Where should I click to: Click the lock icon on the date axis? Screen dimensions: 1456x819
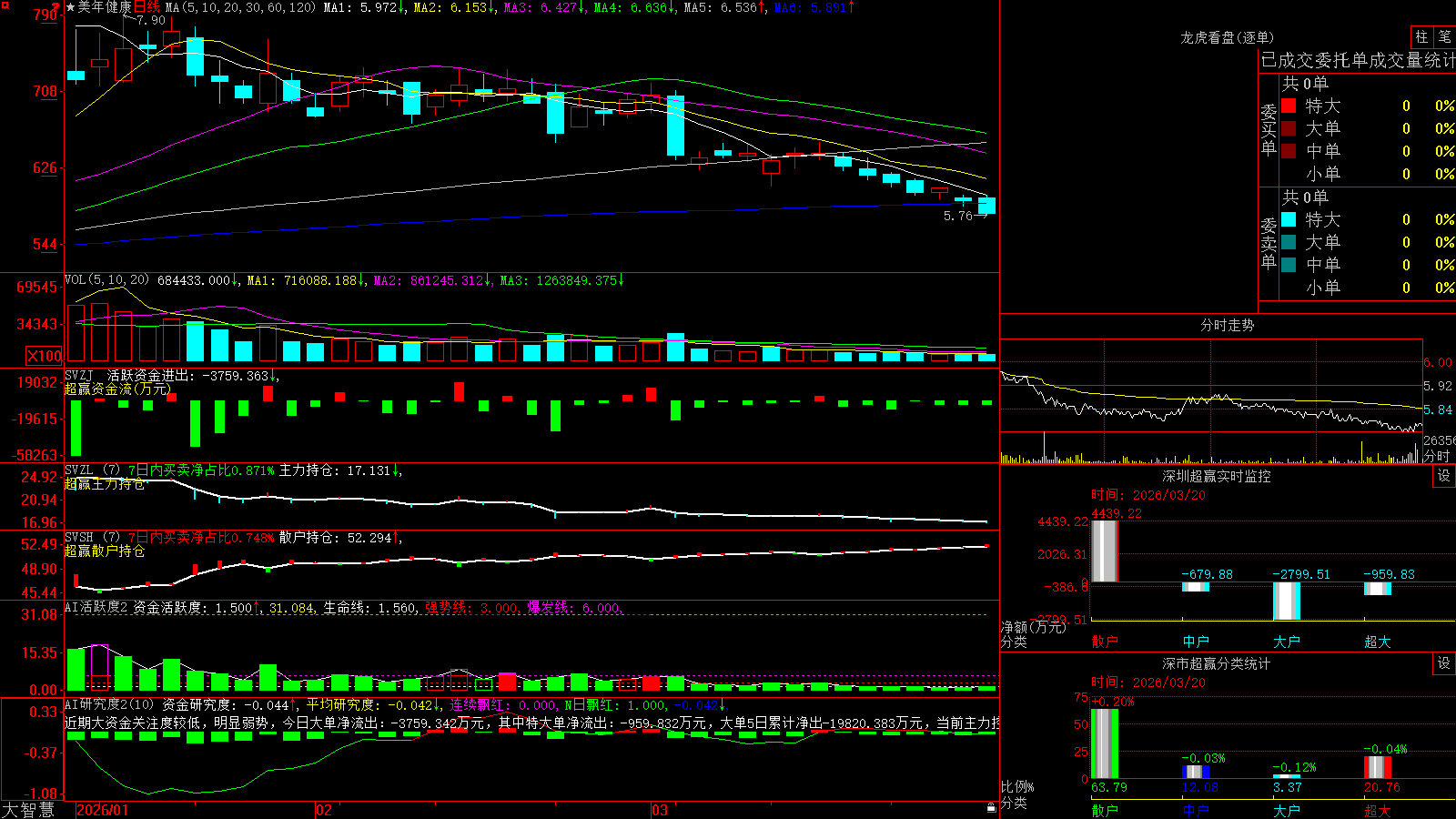(992, 807)
